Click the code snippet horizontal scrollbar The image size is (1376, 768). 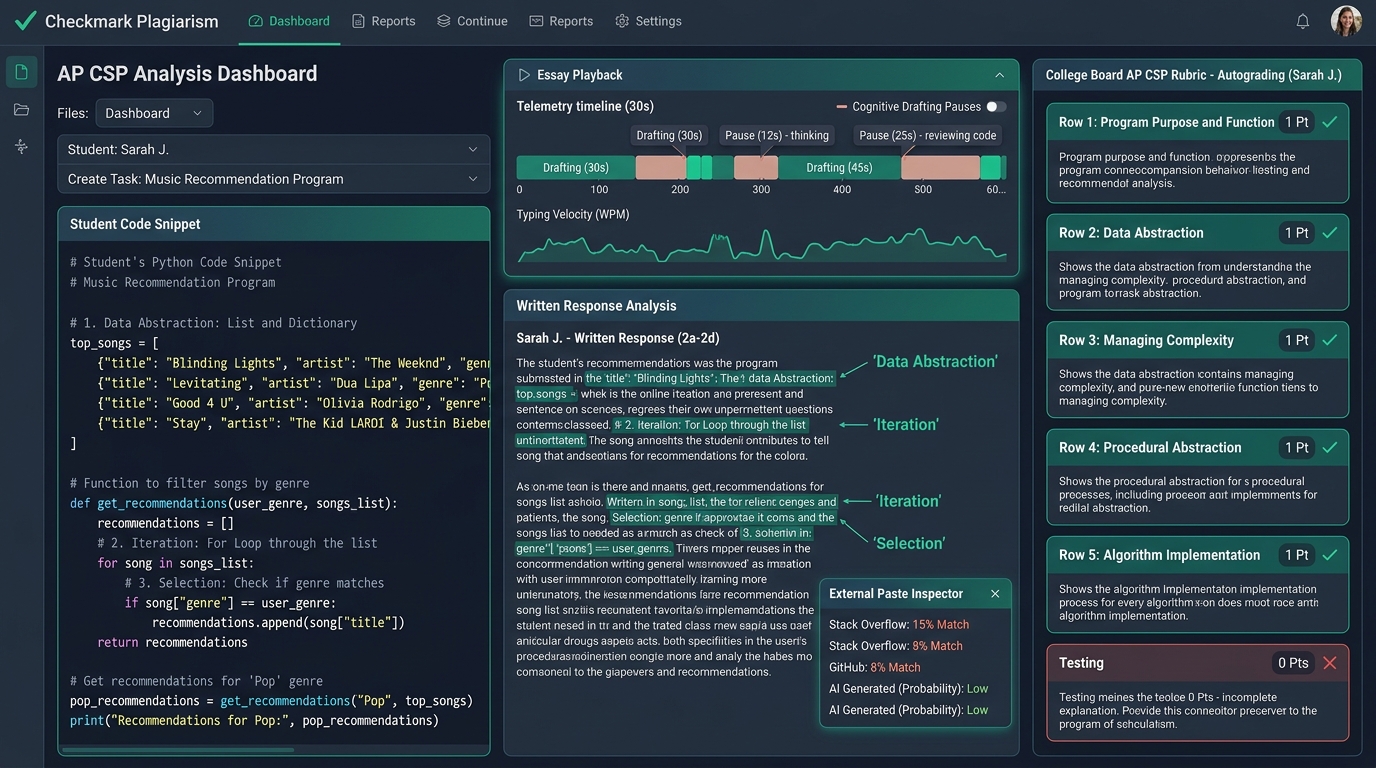click(178, 749)
